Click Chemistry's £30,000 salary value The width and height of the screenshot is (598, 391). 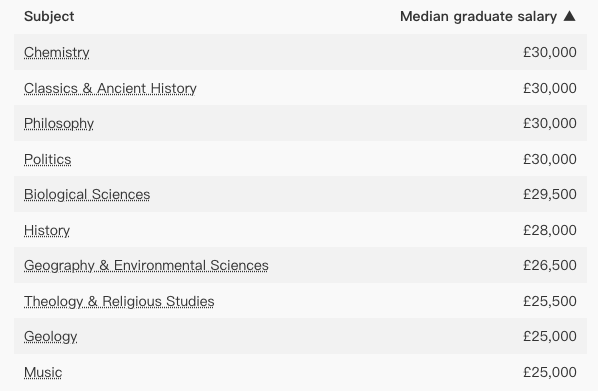(x=550, y=52)
